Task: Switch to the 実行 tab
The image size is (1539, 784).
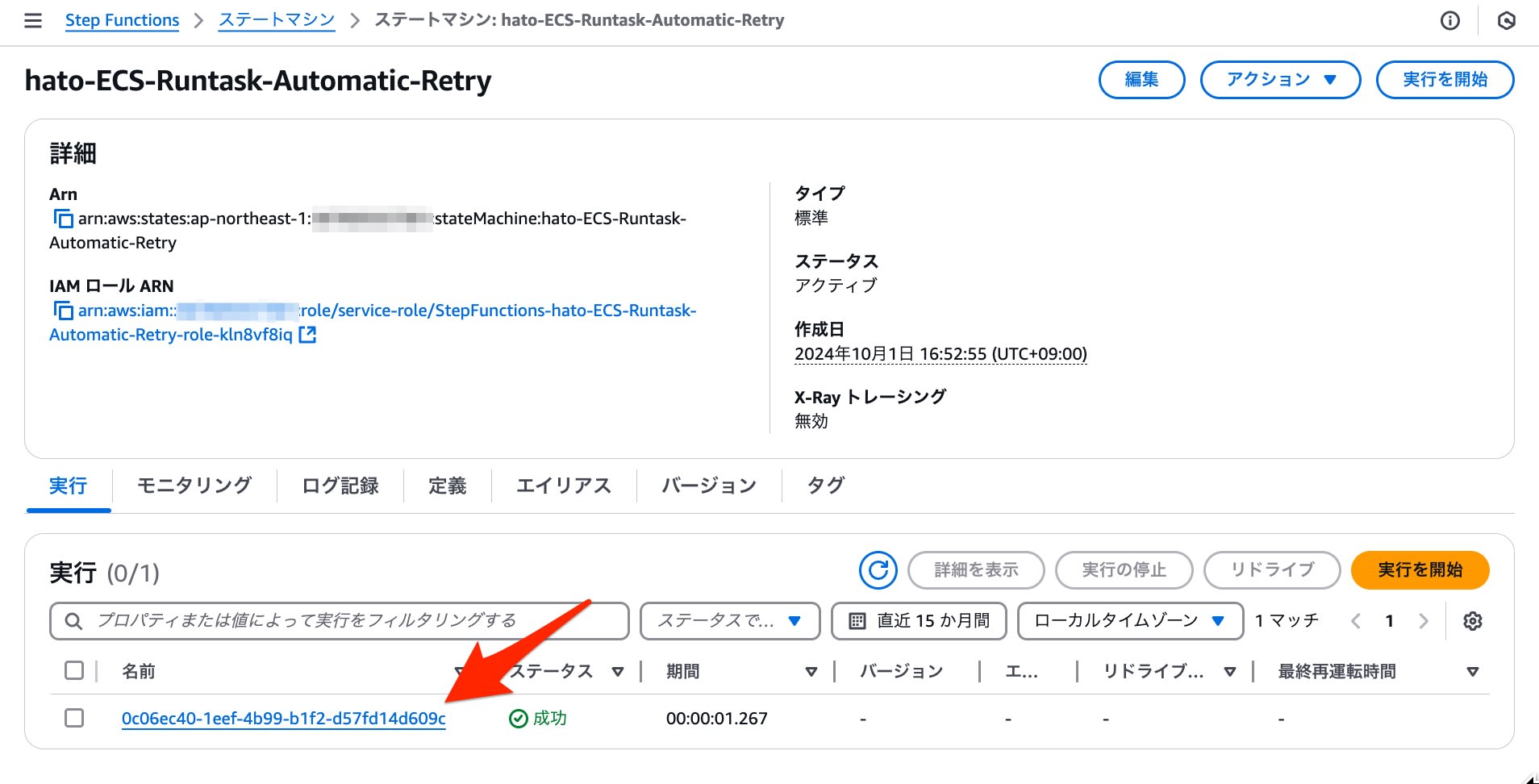Action: pyautogui.click(x=68, y=486)
